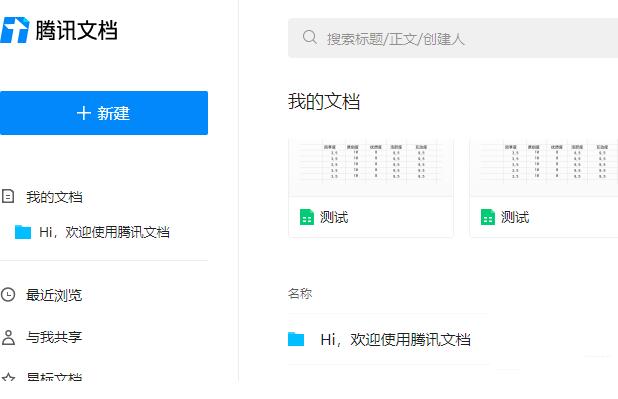The image size is (618, 399).
Task: Click folder icon in the file list row
Action: (296, 339)
